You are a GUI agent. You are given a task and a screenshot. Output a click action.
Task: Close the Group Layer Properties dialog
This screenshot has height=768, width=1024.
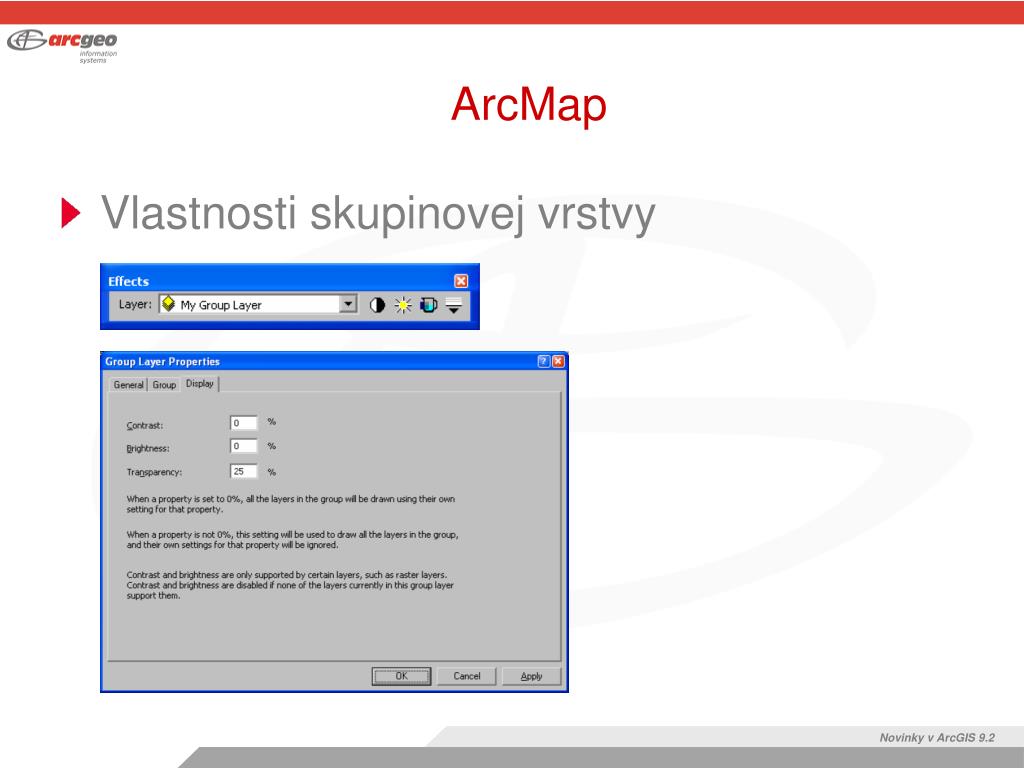[x=558, y=361]
